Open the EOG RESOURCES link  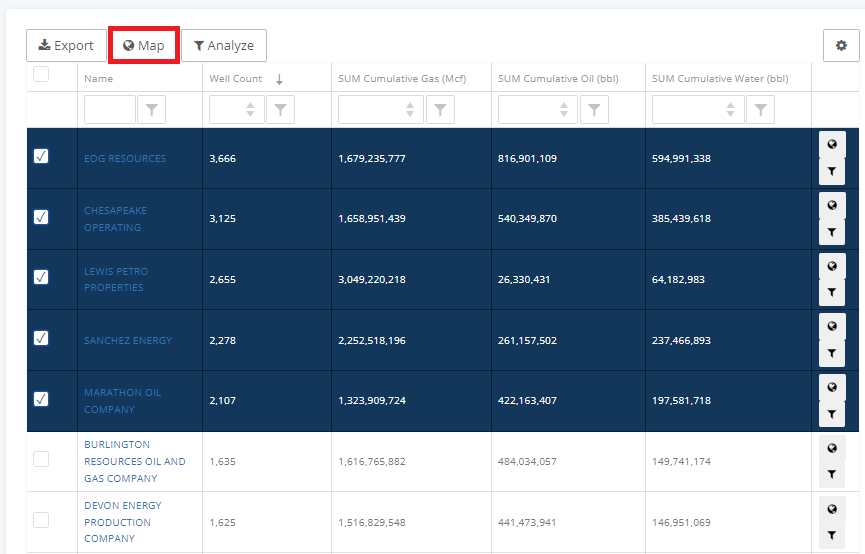[x=125, y=158]
